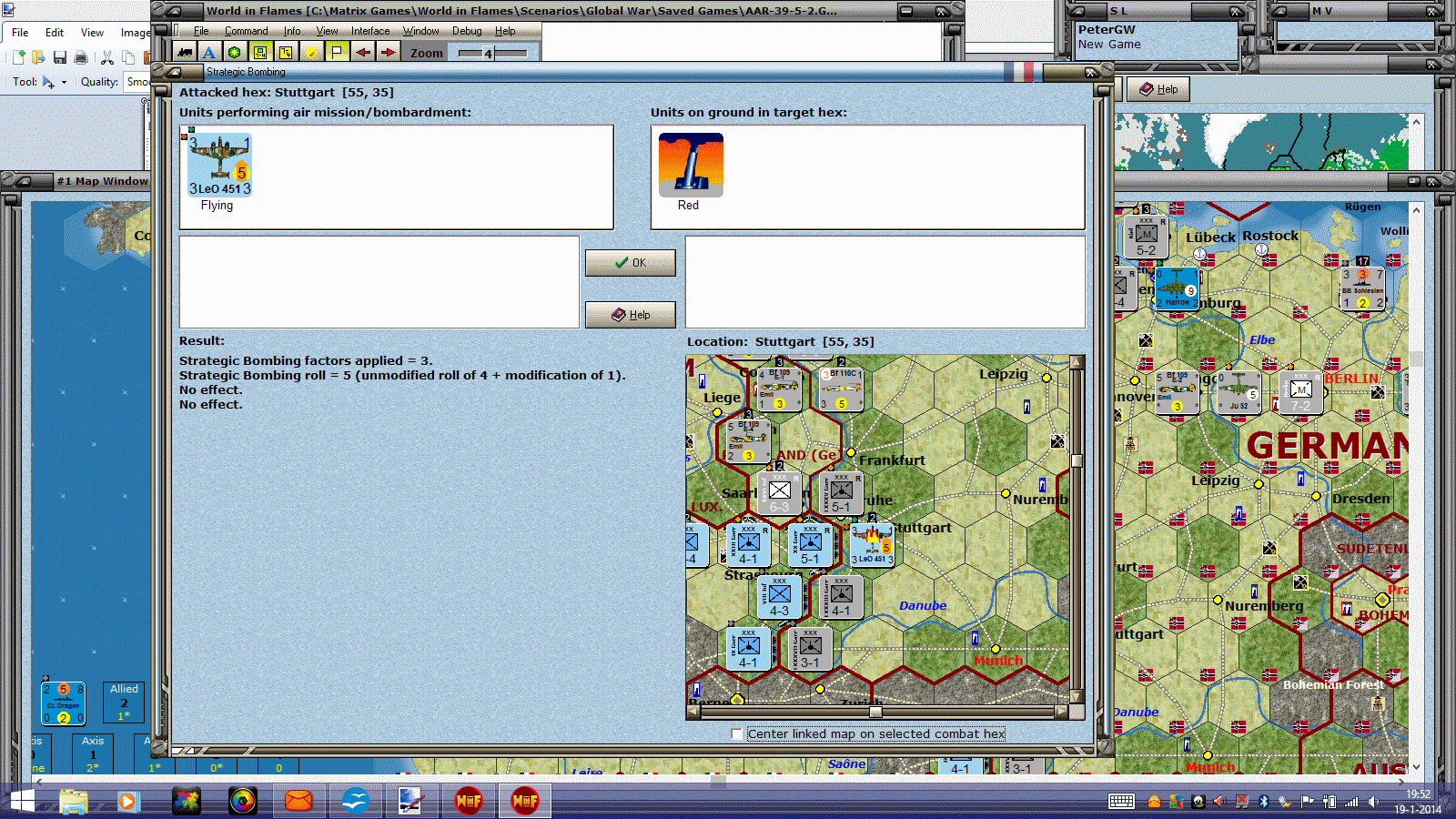
Task: Open the OpenOffice taskbar icon
Action: (355, 802)
